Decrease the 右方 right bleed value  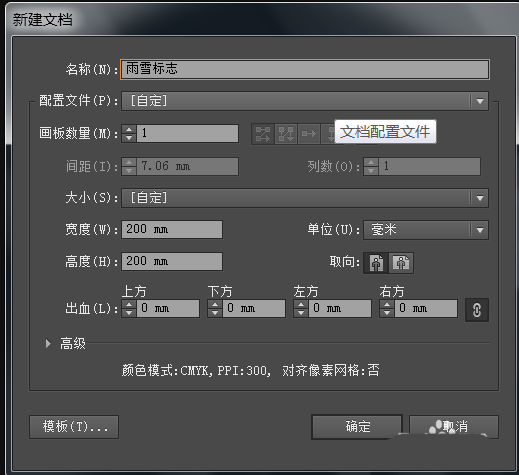click(387, 313)
